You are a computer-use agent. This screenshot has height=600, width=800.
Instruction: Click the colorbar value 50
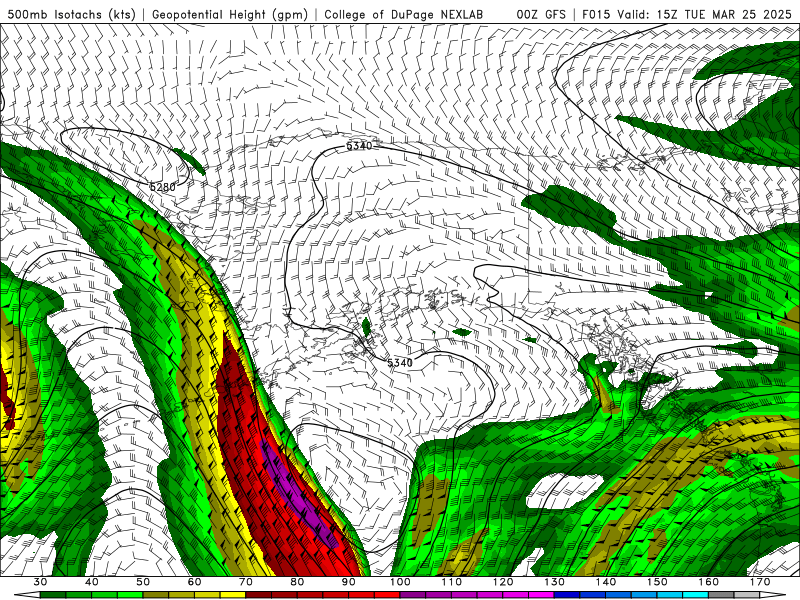(x=143, y=582)
